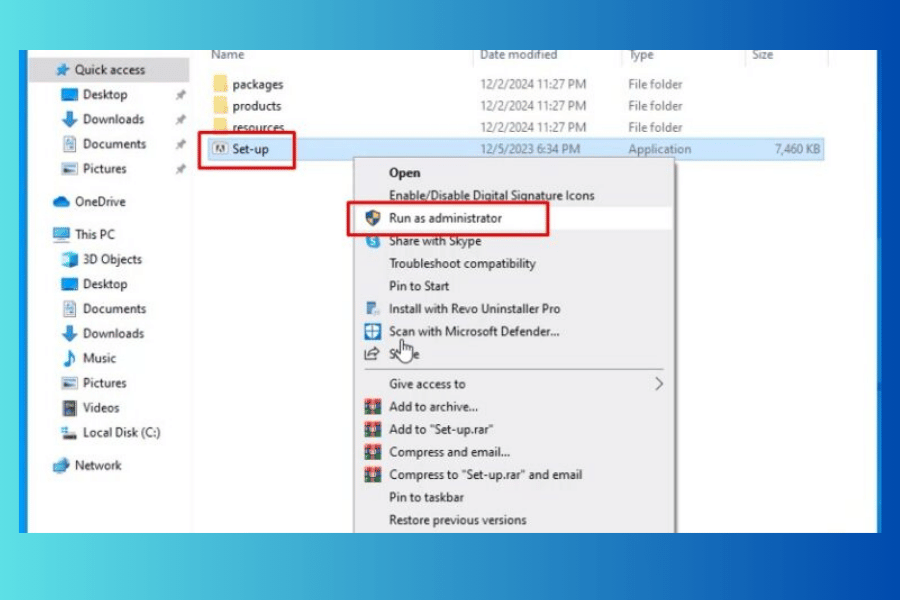
Task: Sort files by the Name column header
Action: 228,55
